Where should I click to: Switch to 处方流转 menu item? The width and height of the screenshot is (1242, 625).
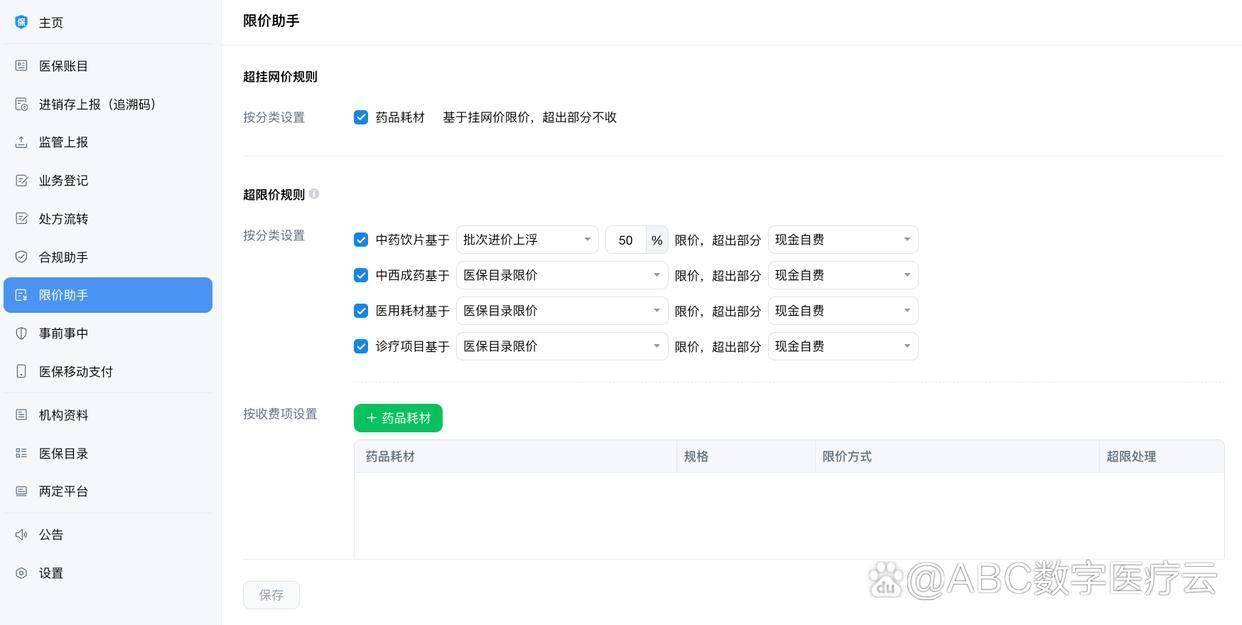pos(108,218)
